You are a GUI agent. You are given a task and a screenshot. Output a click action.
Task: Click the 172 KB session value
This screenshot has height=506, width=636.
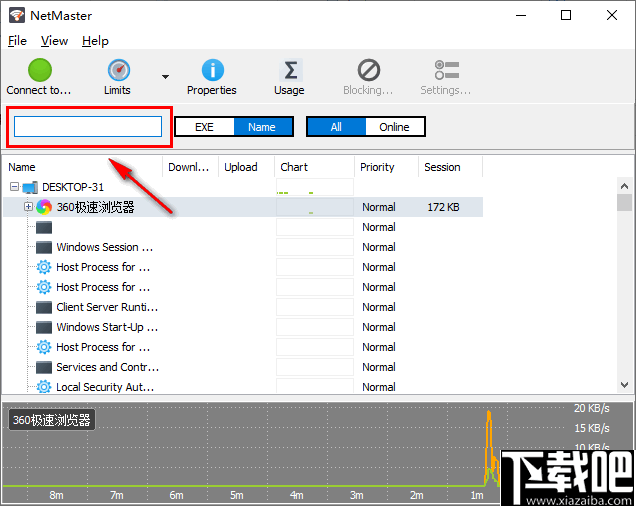tap(443, 207)
